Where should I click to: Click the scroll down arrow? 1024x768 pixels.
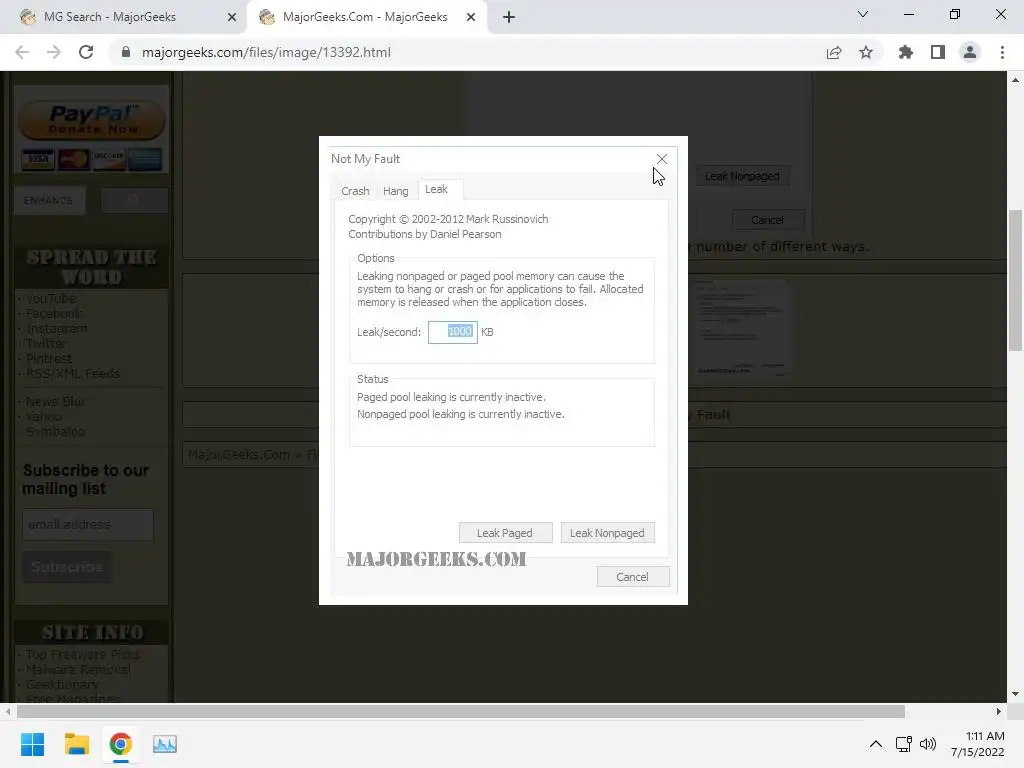(x=1015, y=694)
